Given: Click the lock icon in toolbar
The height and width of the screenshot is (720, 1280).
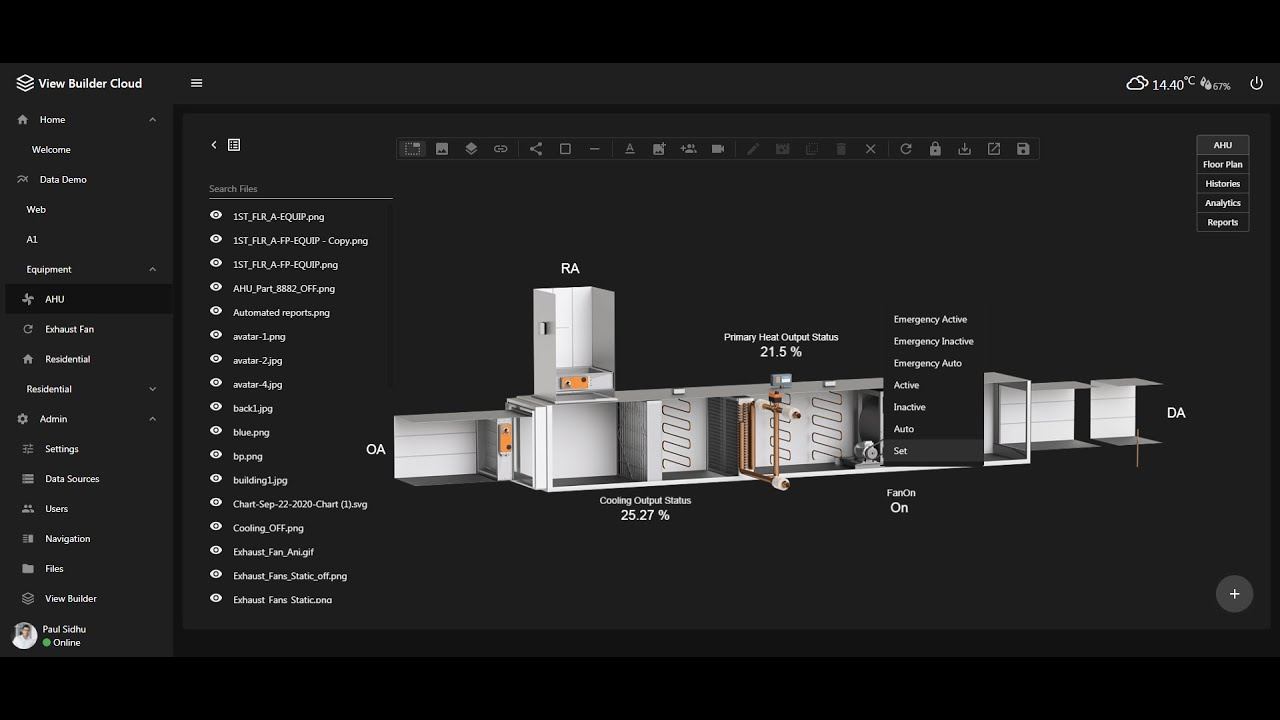Looking at the screenshot, I should tap(935, 149).
